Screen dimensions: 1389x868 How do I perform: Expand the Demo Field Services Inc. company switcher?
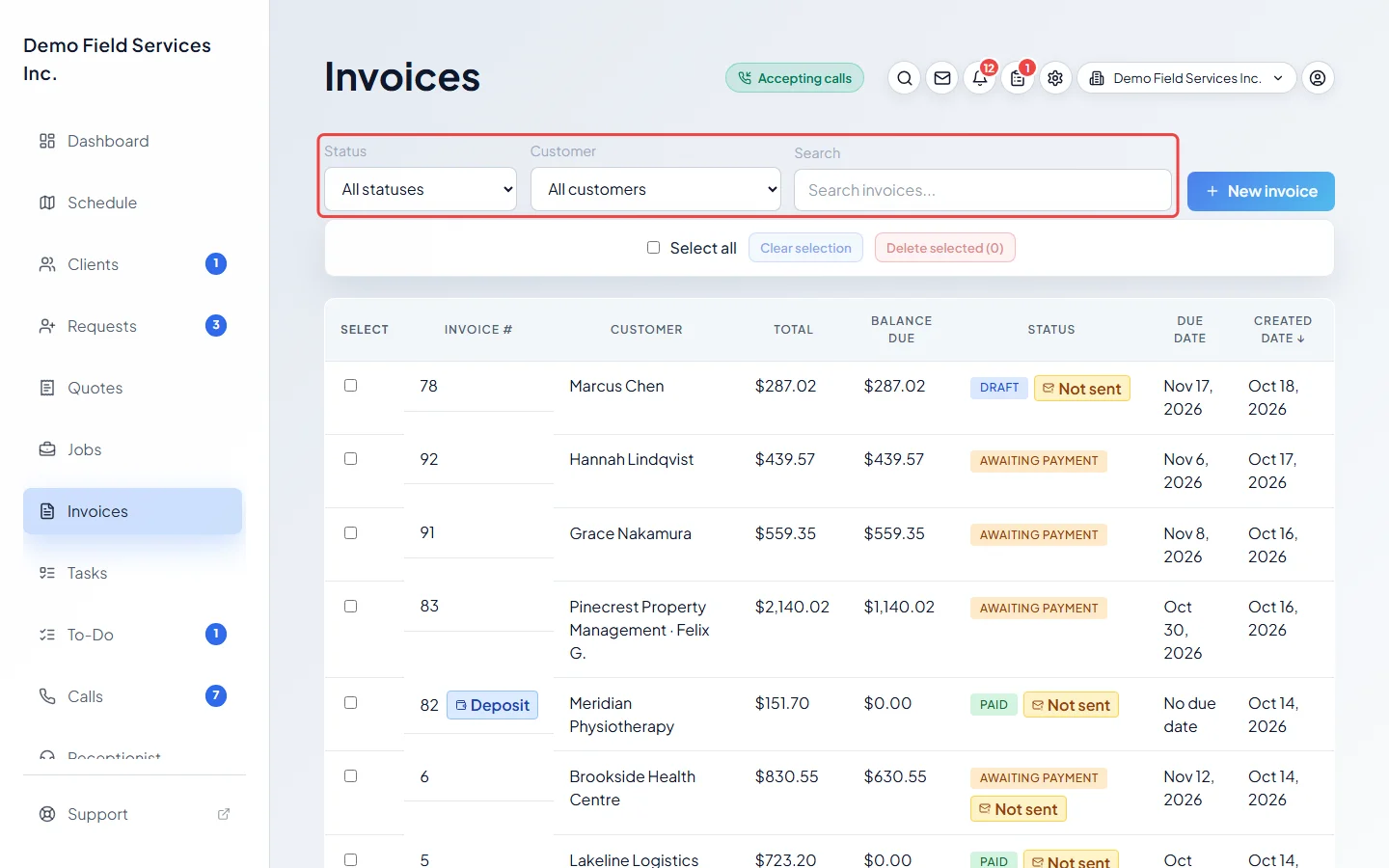pos(1185,78)
